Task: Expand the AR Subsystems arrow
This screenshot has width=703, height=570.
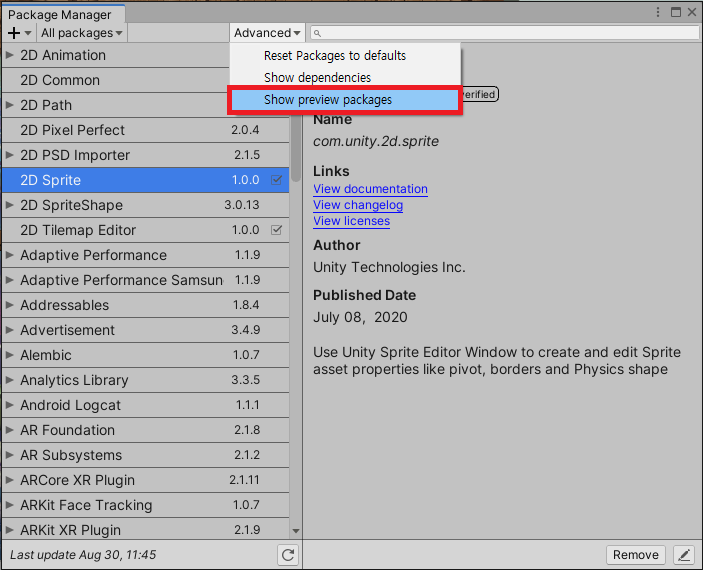Action: coord(9,455)
